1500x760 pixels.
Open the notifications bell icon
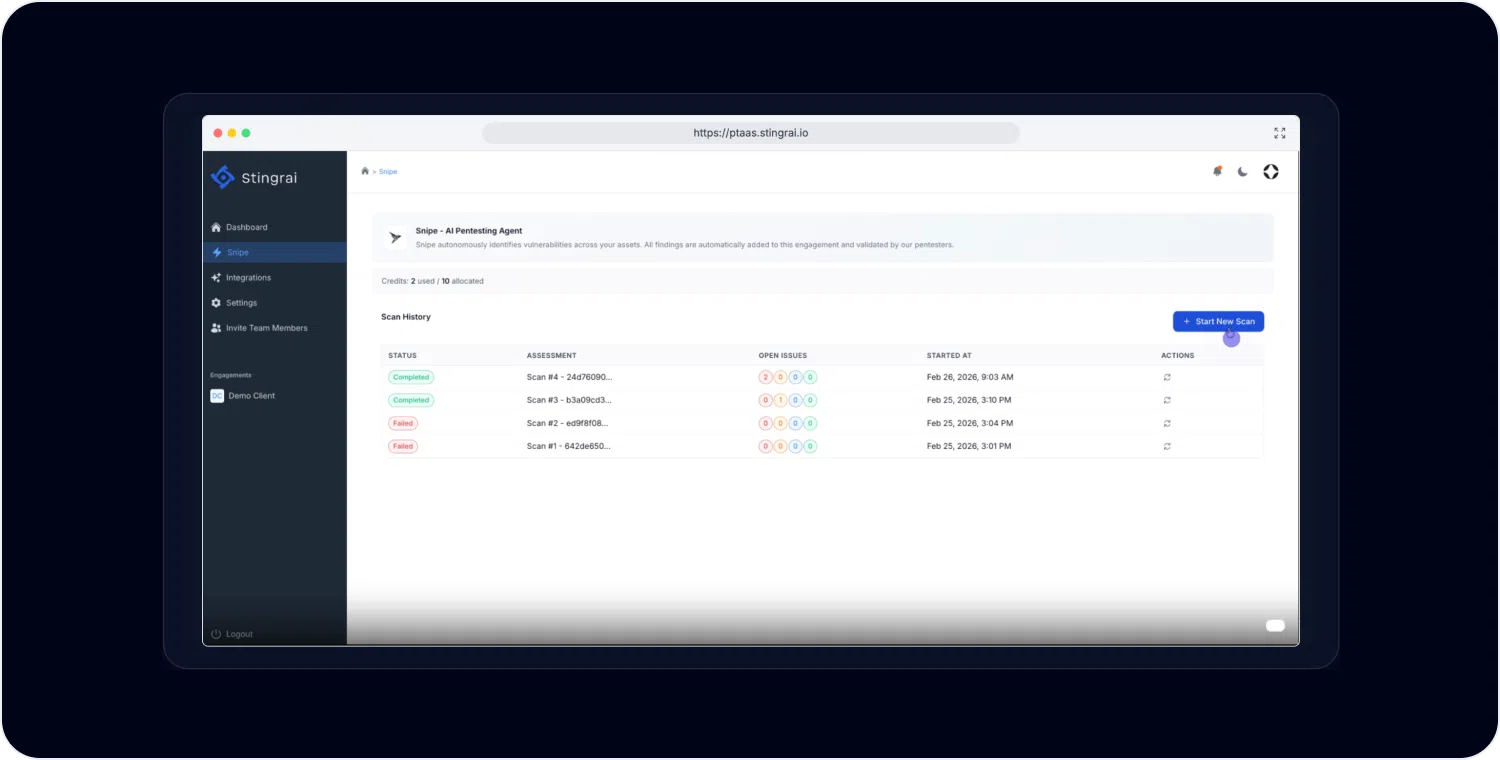1217,172
